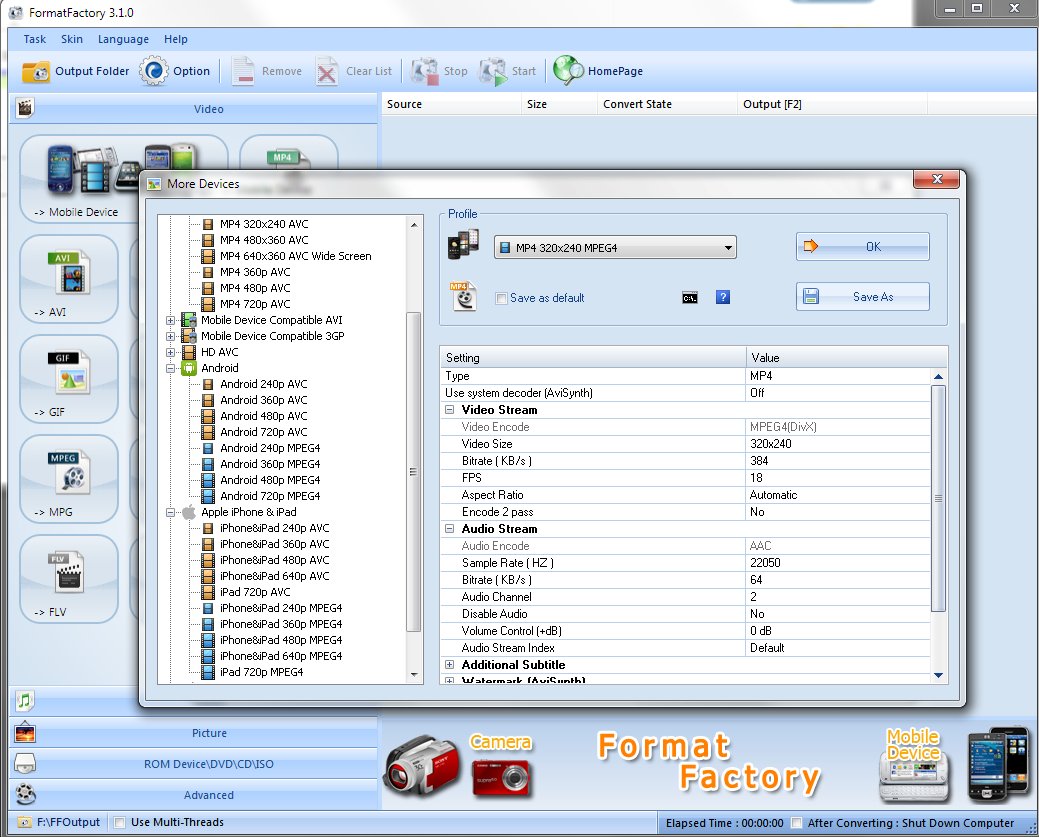This screenshot has height=837, width=1039.
Task: Open the Task menu
Action: [x=34, y=39]
